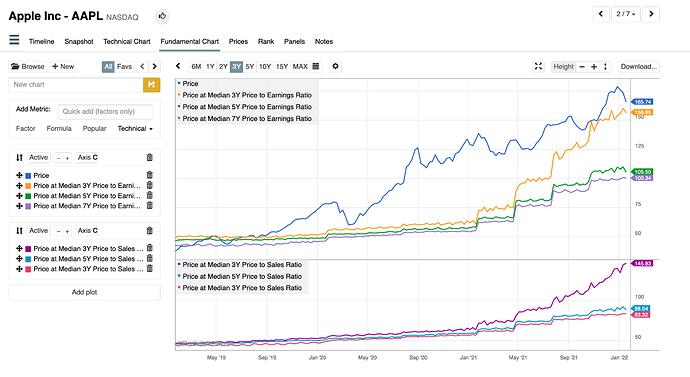The height and width of the screenshot is (377, 690).
Task: Open the Rank tab
Action: click(x=266, y=41)
